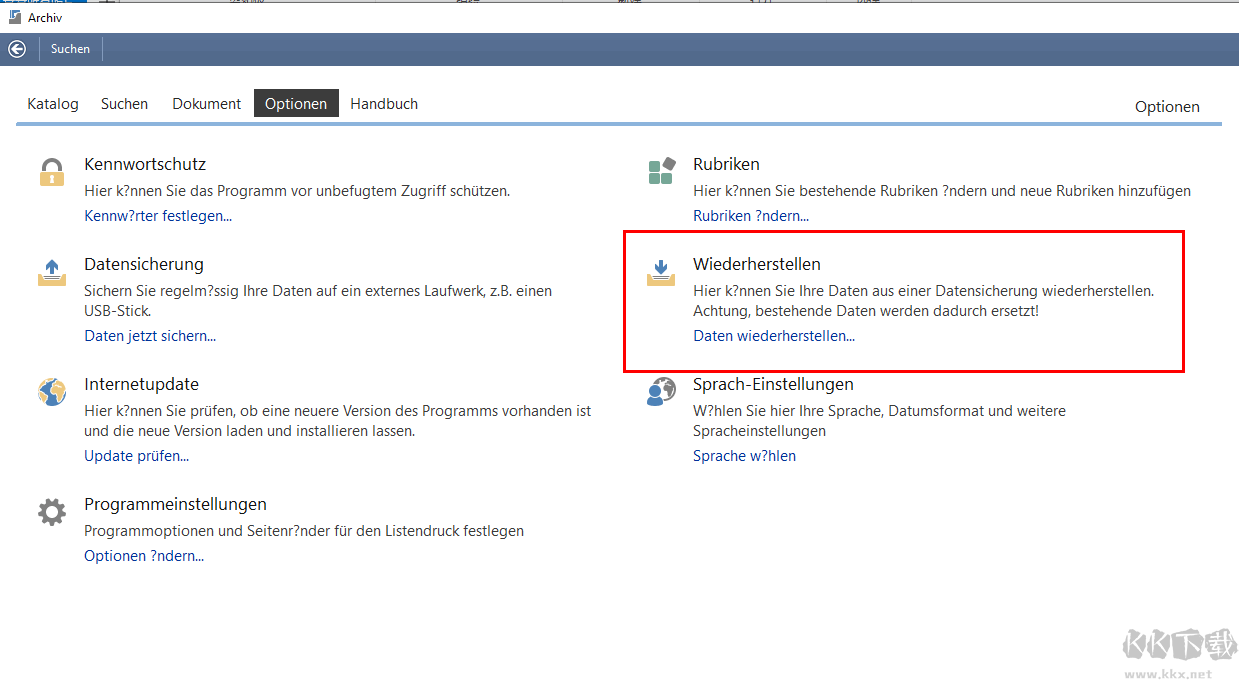Image resolution: width=1239 pixels, height=681 pixels.
Task: Click the Suchen toolbar button
Action: [70, 49]
